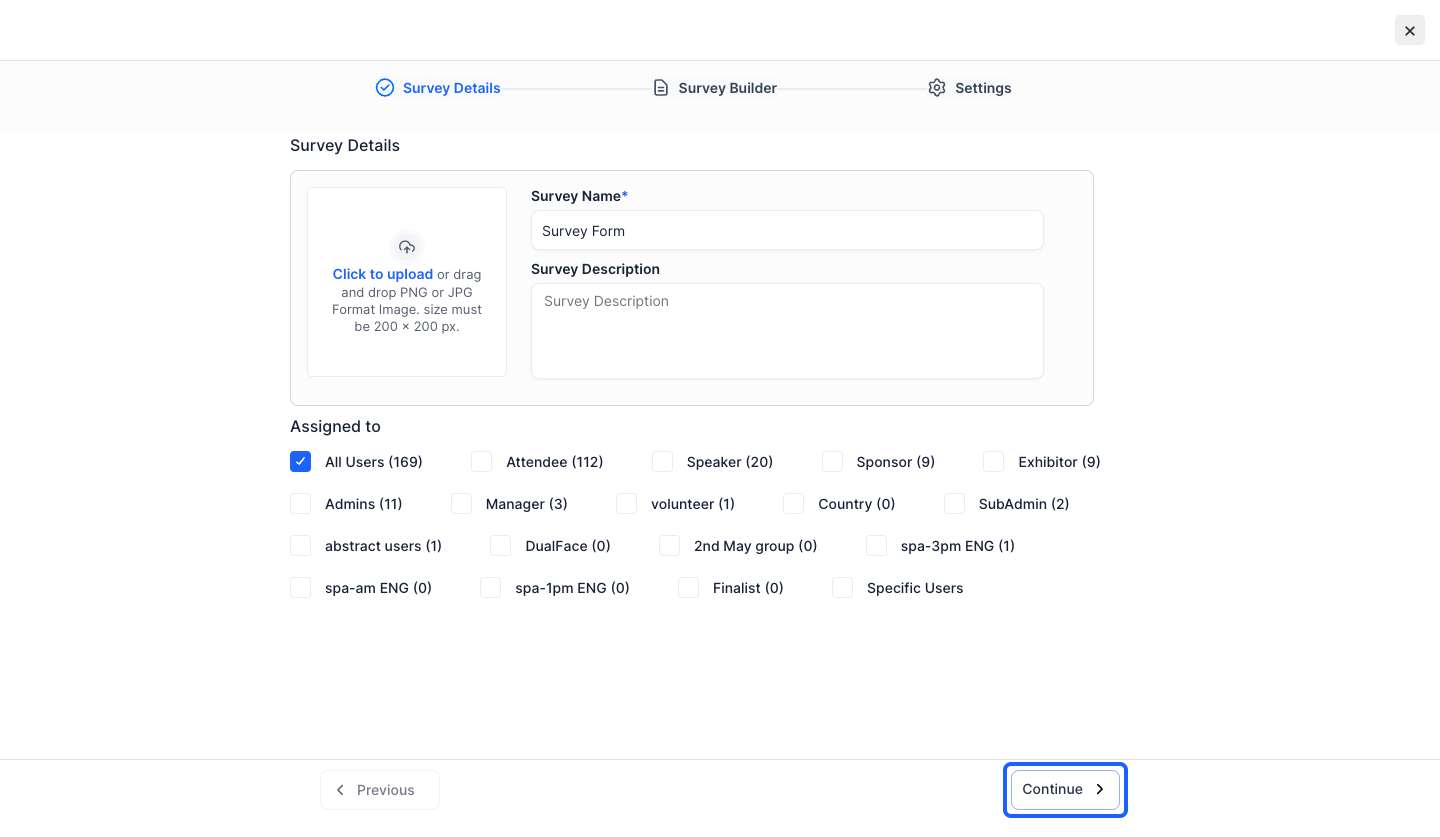Focus the Survey Description text area
This screenshot has height=837, width=1440.
[x=787, y=331]
